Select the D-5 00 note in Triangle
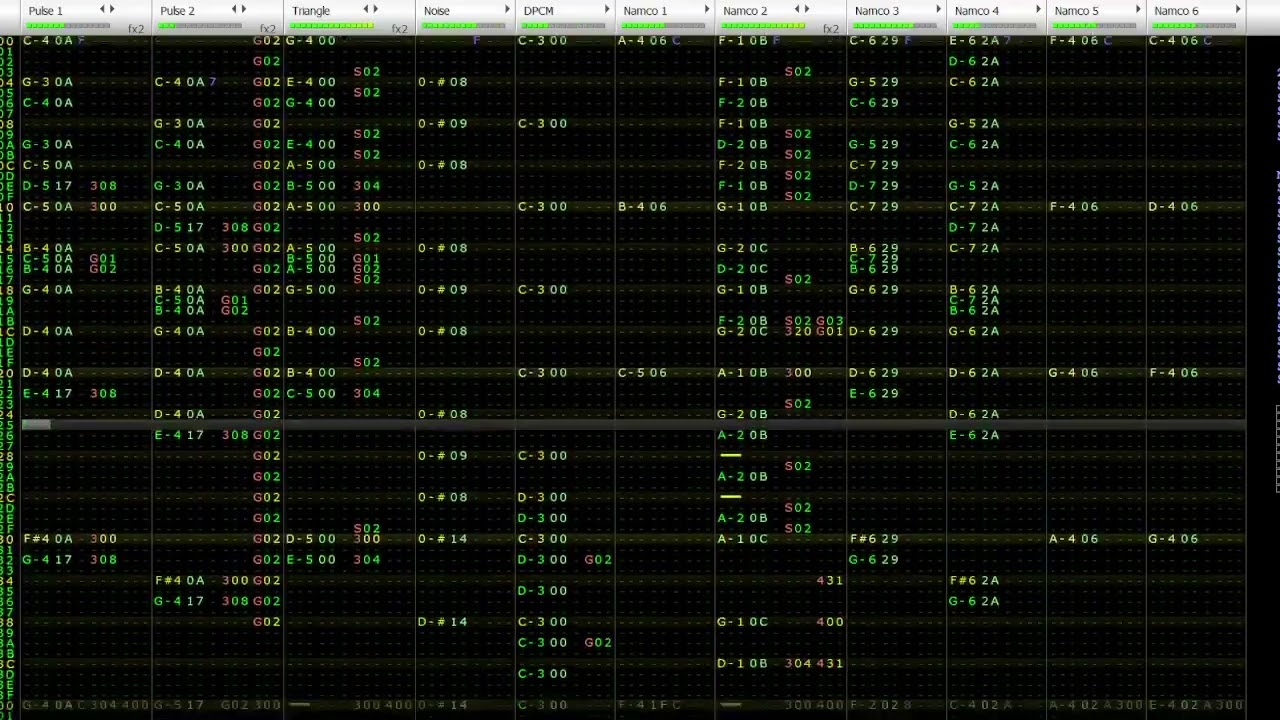The width and height of the screenshot is (1280, 720). click(312, 539)
